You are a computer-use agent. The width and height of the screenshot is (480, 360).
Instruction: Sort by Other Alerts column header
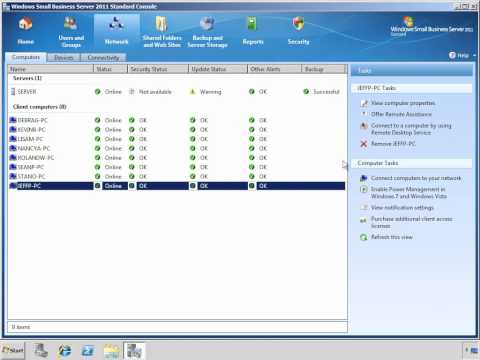pos(275,69)
